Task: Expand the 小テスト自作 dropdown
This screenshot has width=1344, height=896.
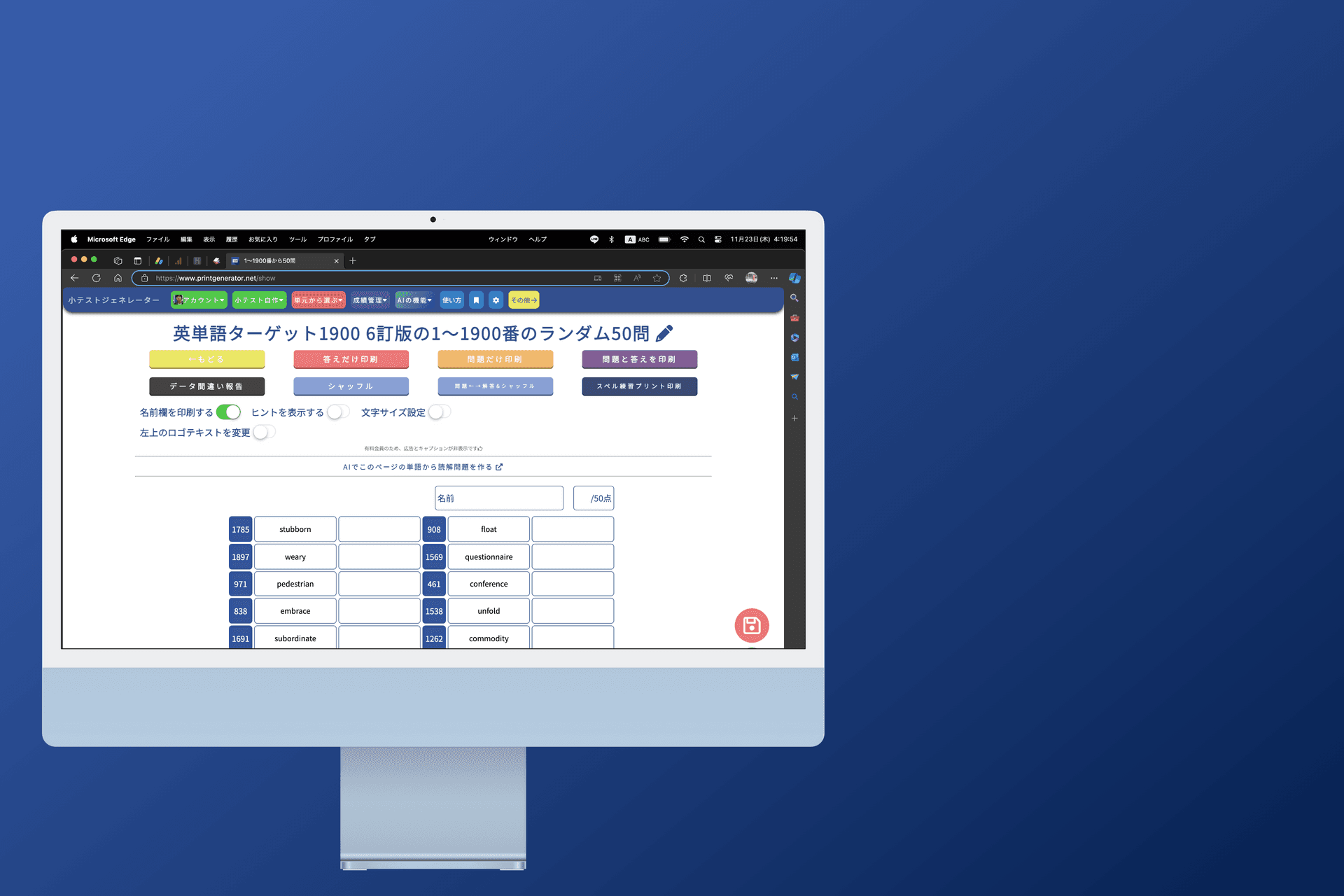Action: point(258,300)
